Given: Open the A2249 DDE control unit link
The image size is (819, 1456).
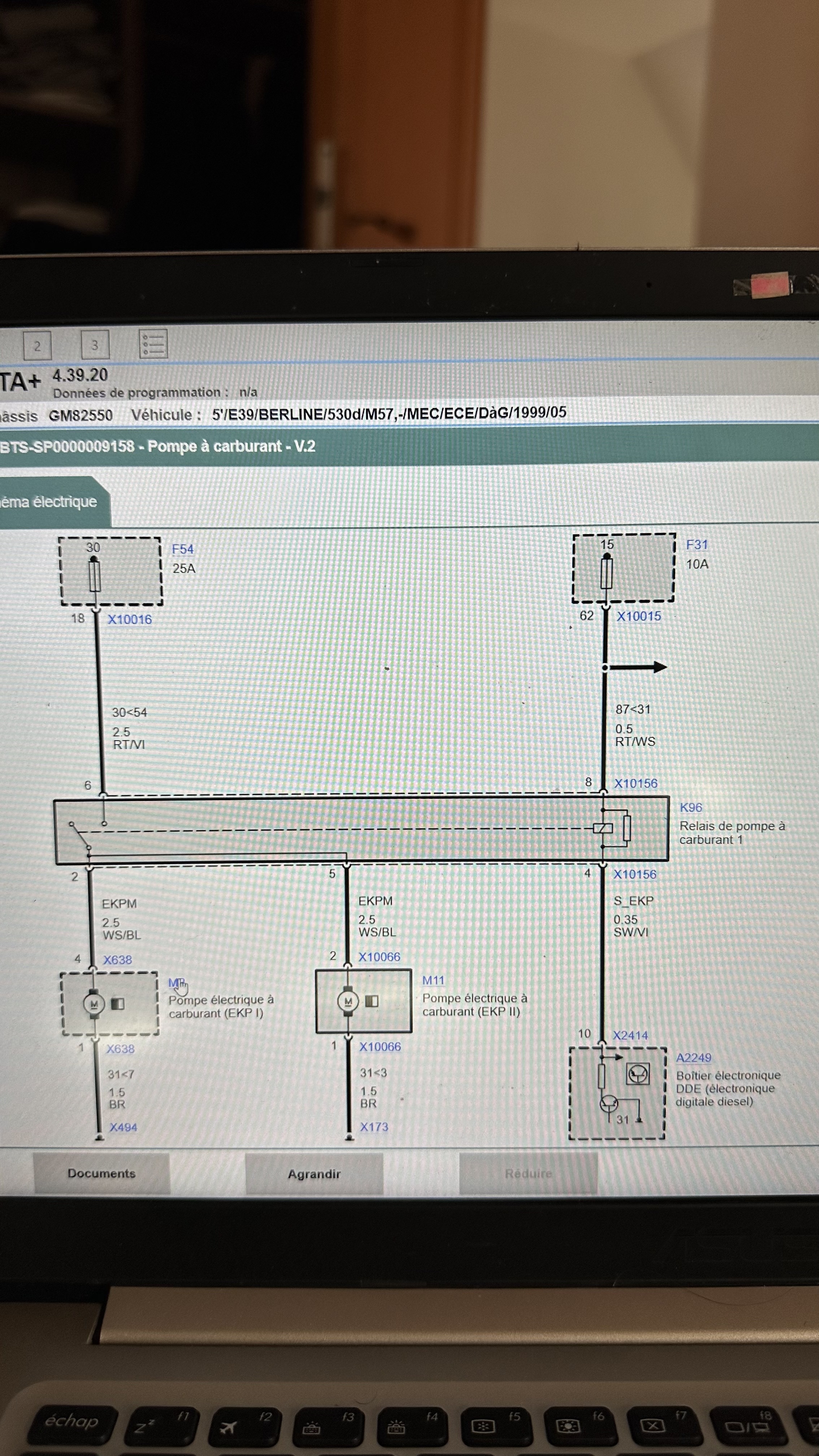Looking at the screenshot, I should tap(694, 1058).
